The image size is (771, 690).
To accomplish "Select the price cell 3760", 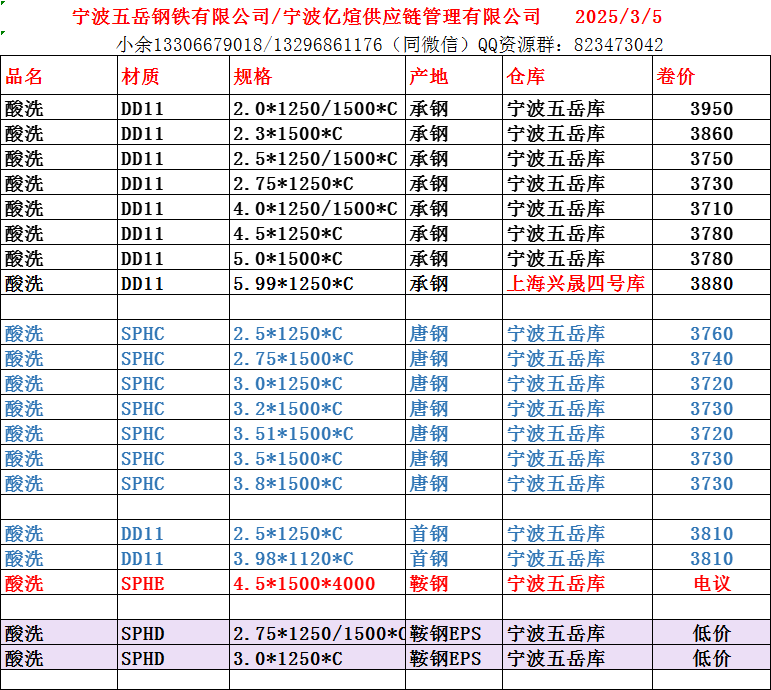I will (712, 333).
